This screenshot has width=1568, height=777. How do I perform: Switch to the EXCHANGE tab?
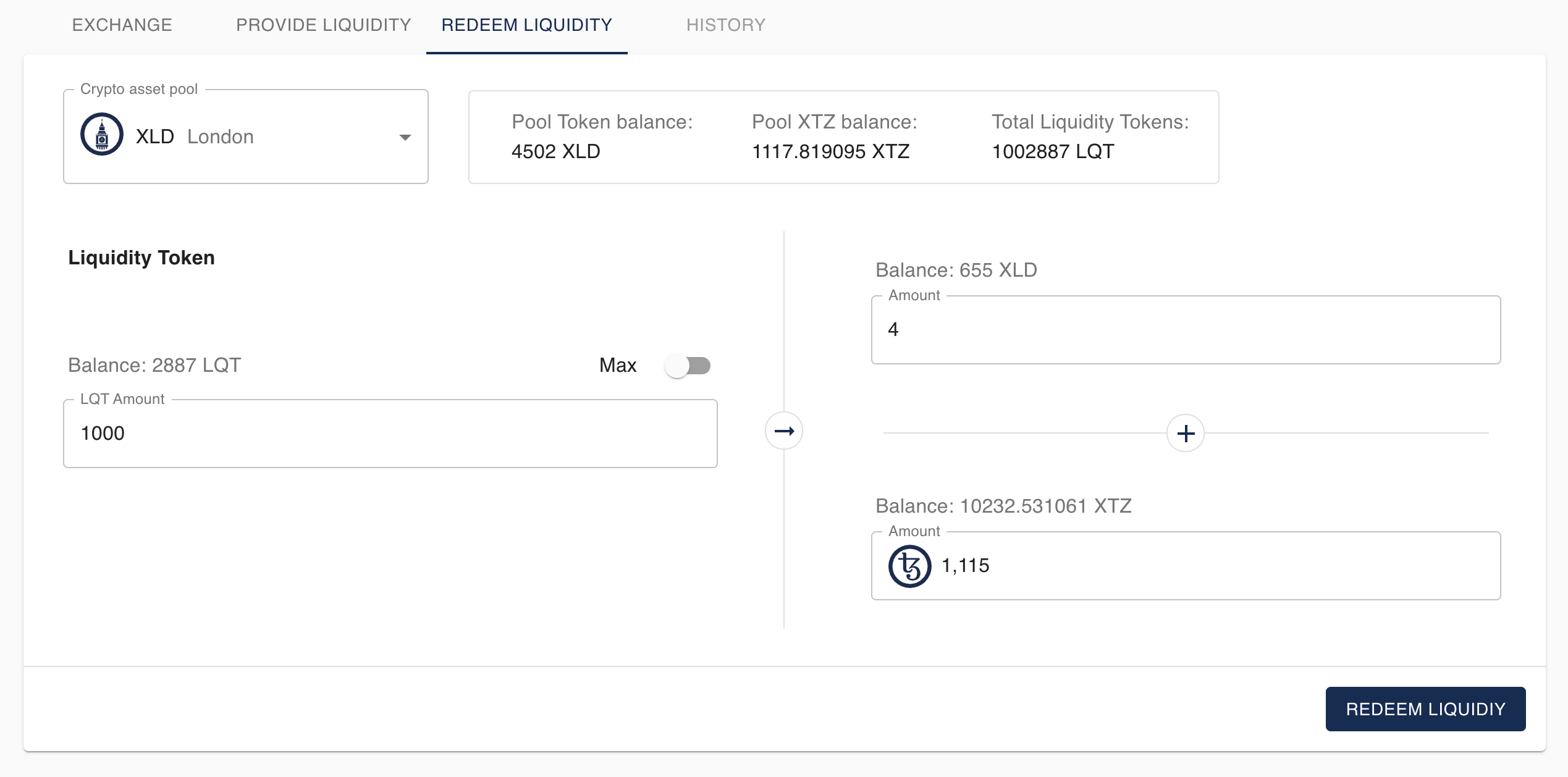pos(120,25)
